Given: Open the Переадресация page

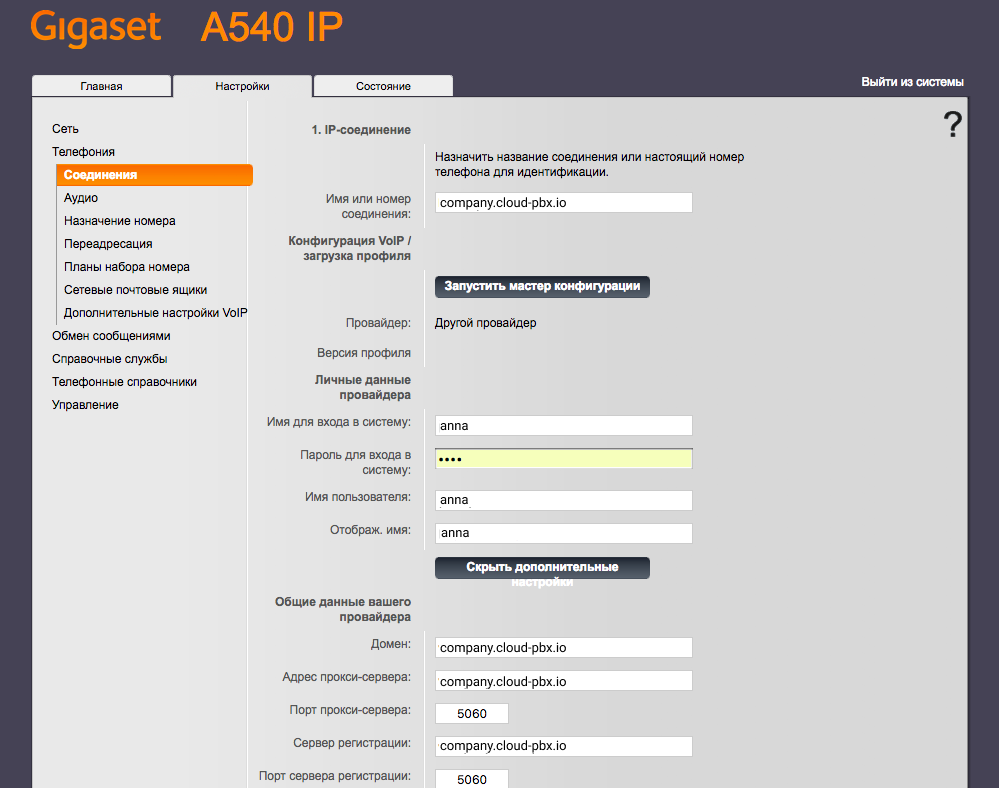Looking at the screenshot, I should point(108,244).
